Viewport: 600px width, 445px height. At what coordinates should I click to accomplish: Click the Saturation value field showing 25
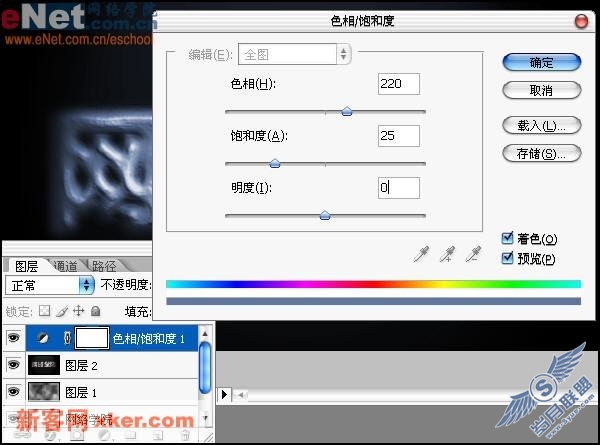point(399,136)
